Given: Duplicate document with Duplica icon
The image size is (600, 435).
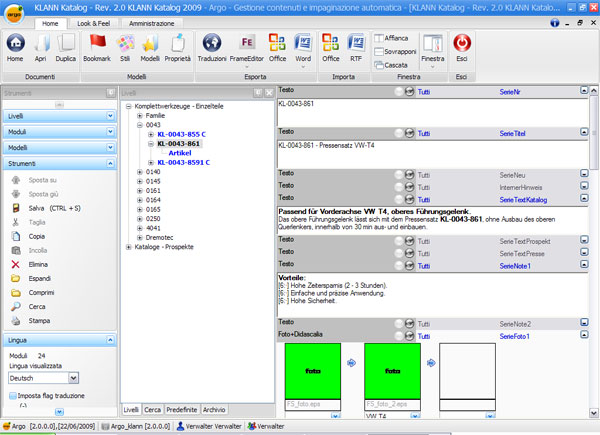Looking at the screenshot, I should pos(66,43).
